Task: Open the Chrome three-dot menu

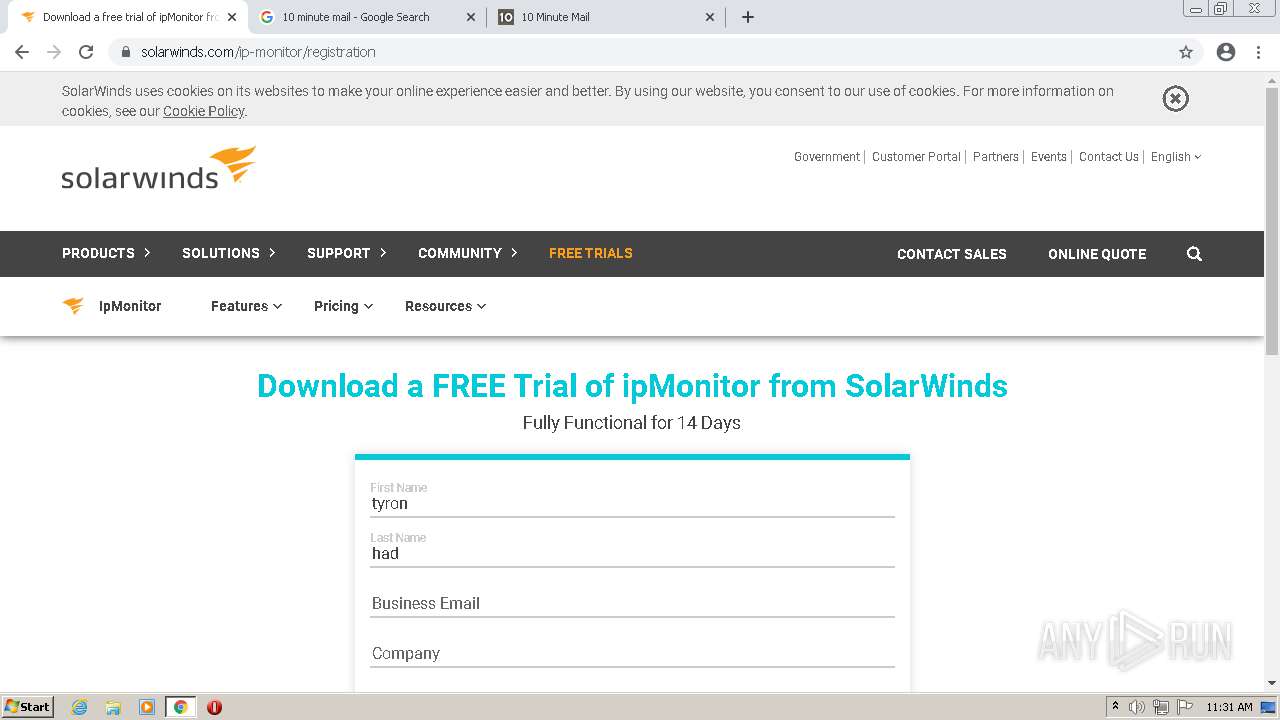Action: 1258,52
